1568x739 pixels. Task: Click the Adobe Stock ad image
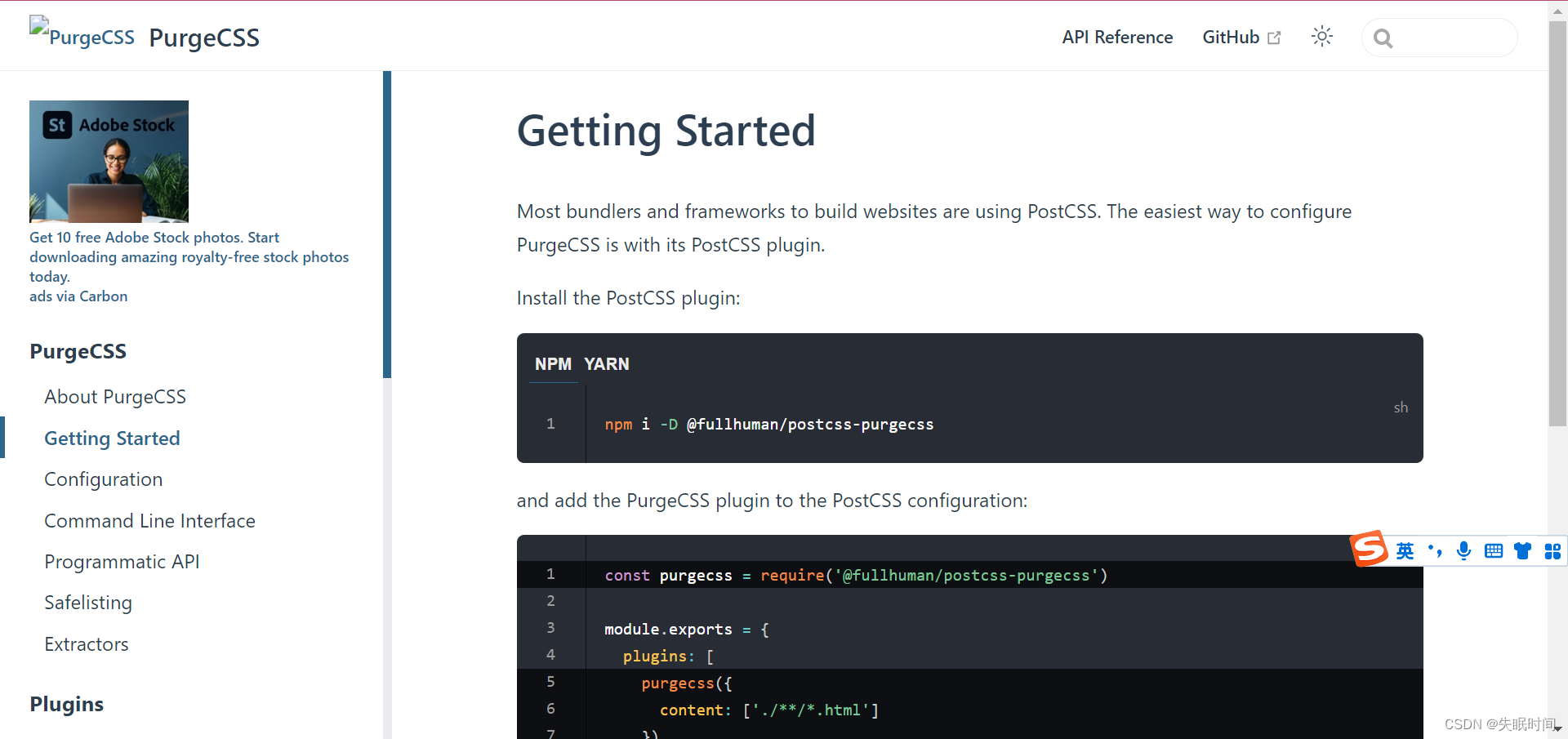[109, 161]
